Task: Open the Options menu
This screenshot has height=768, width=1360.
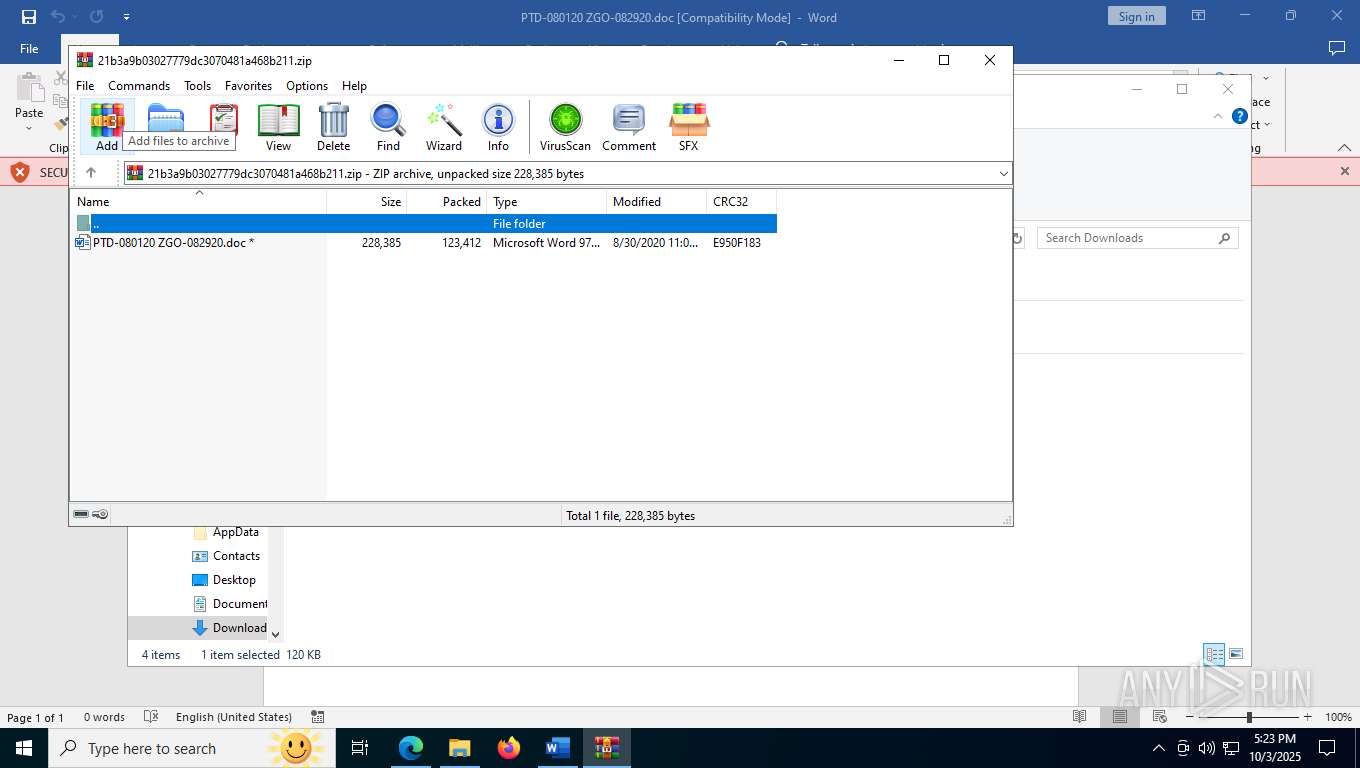Action: click(x=307, y=86)
